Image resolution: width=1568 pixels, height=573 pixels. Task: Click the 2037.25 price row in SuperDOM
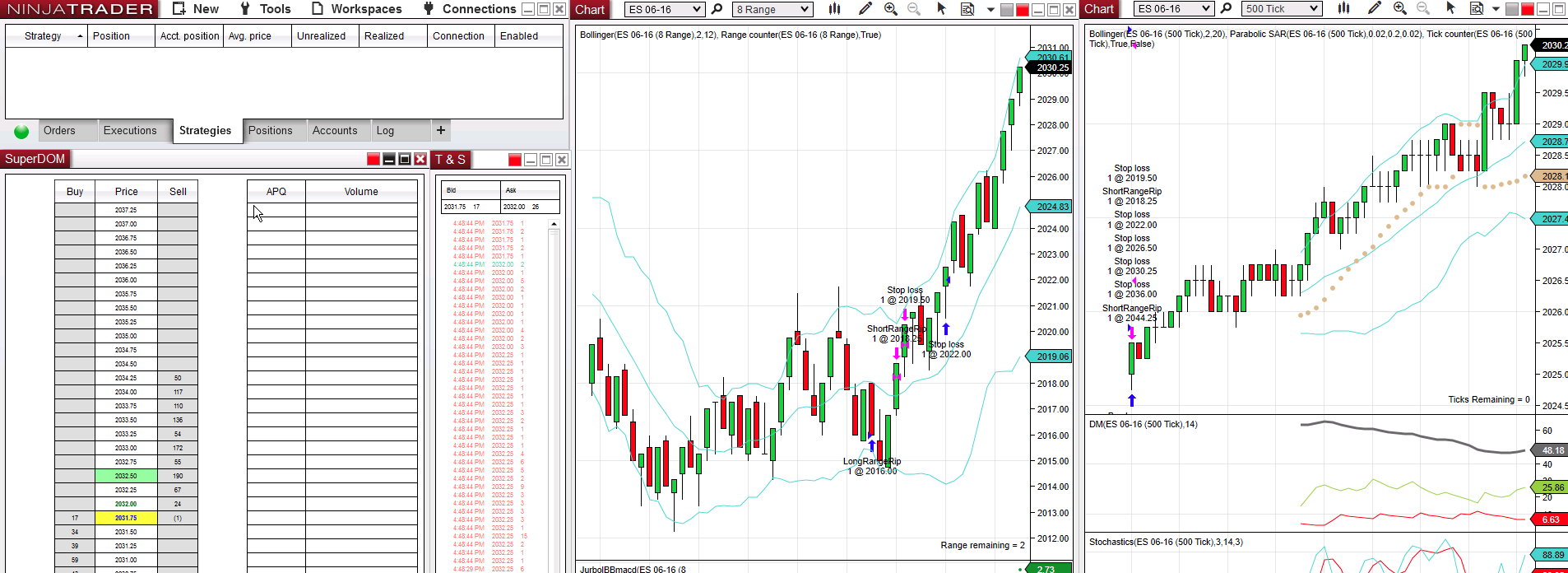click(126, 210)
